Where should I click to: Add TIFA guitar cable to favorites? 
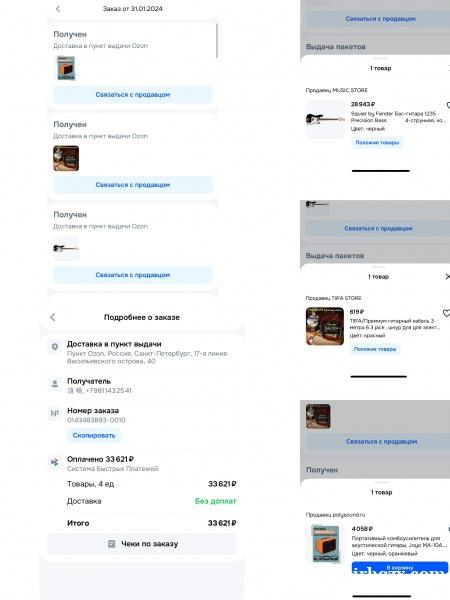tap(446, 313)
